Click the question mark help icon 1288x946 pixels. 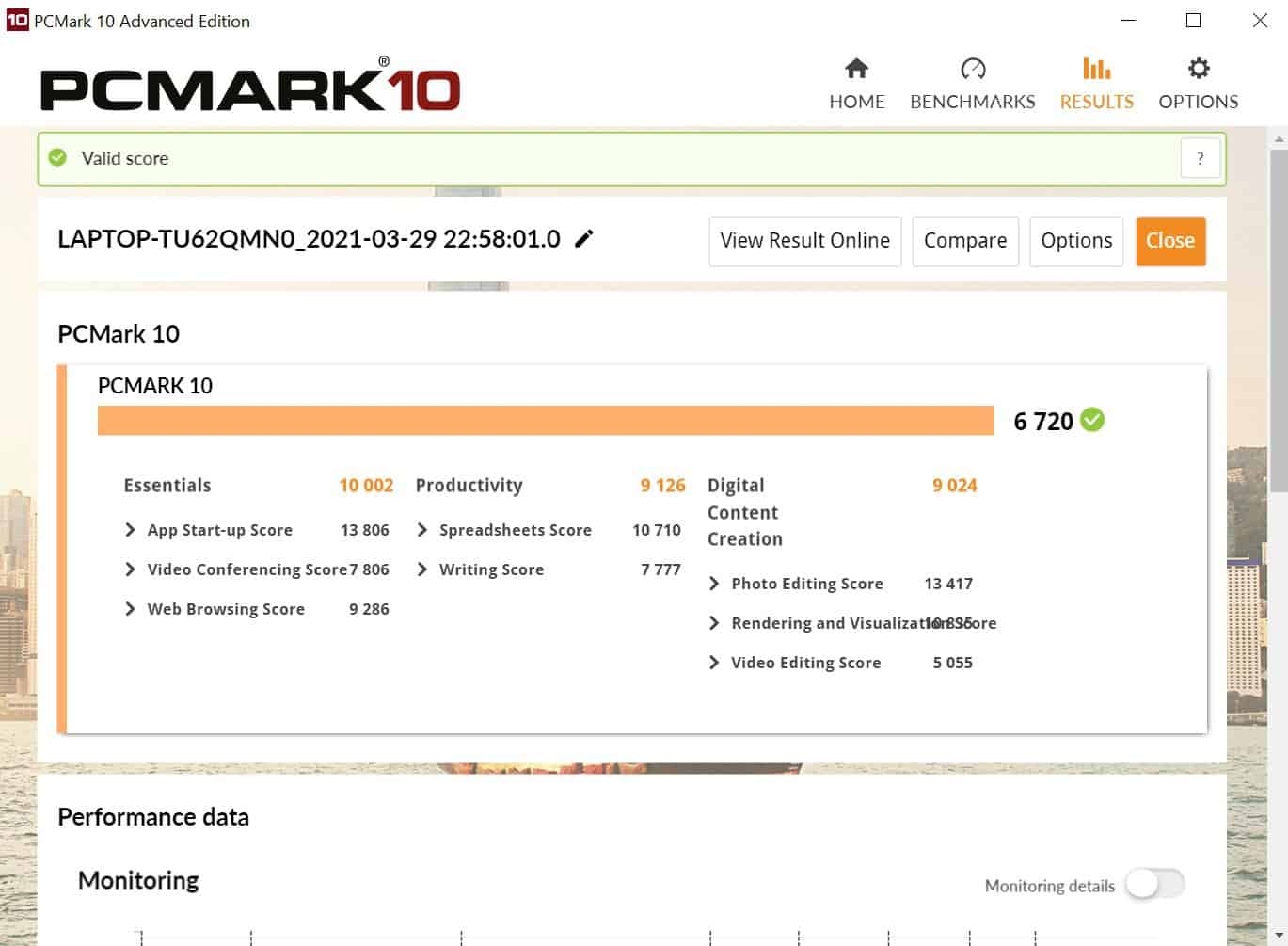1200,158
